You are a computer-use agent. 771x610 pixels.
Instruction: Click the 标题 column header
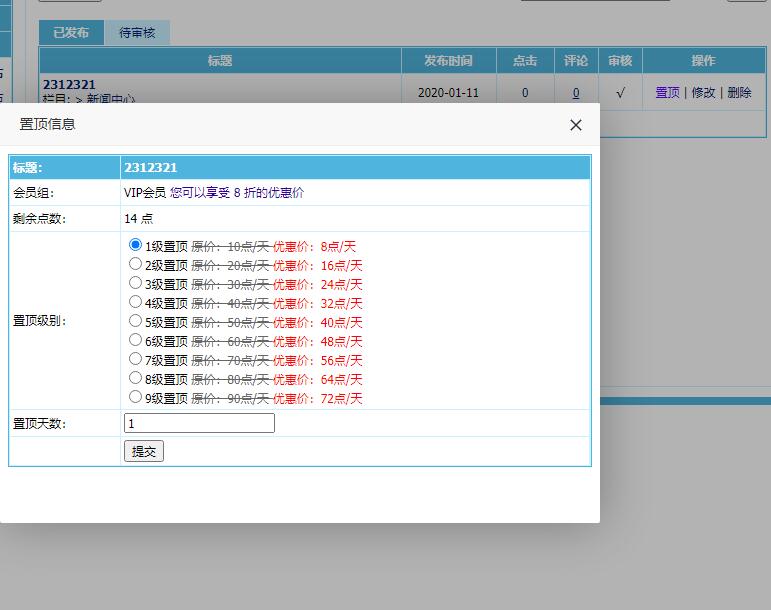click(220, 61)
